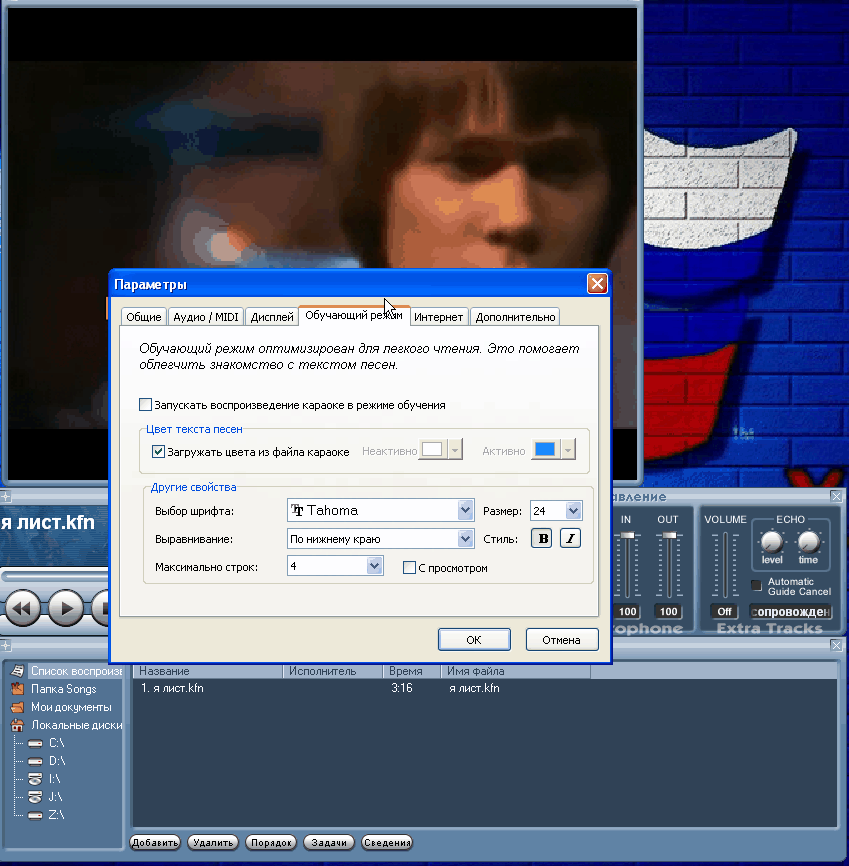Select the D:\ drive icon
Screen dimensions: 849x866
coord(35,762)
